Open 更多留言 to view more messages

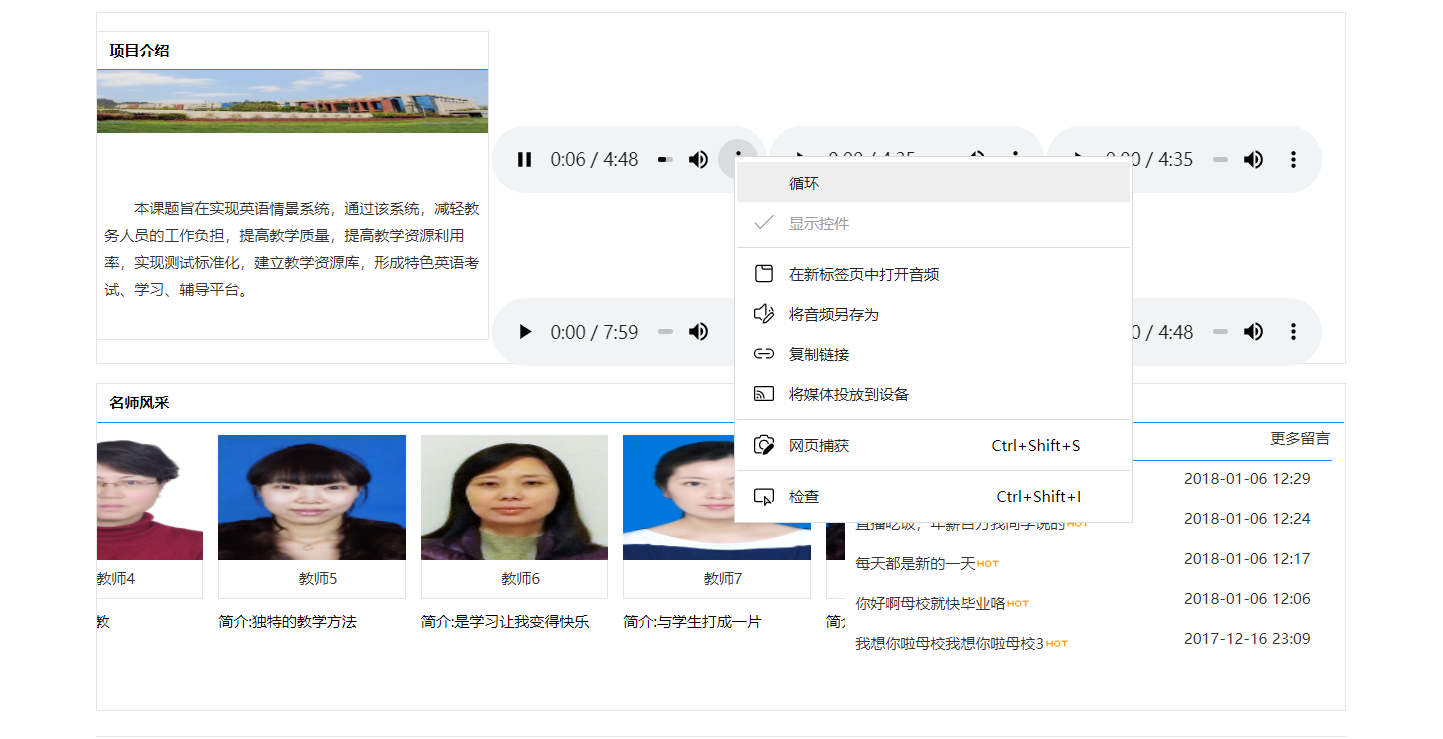(x=1300, y=438)
